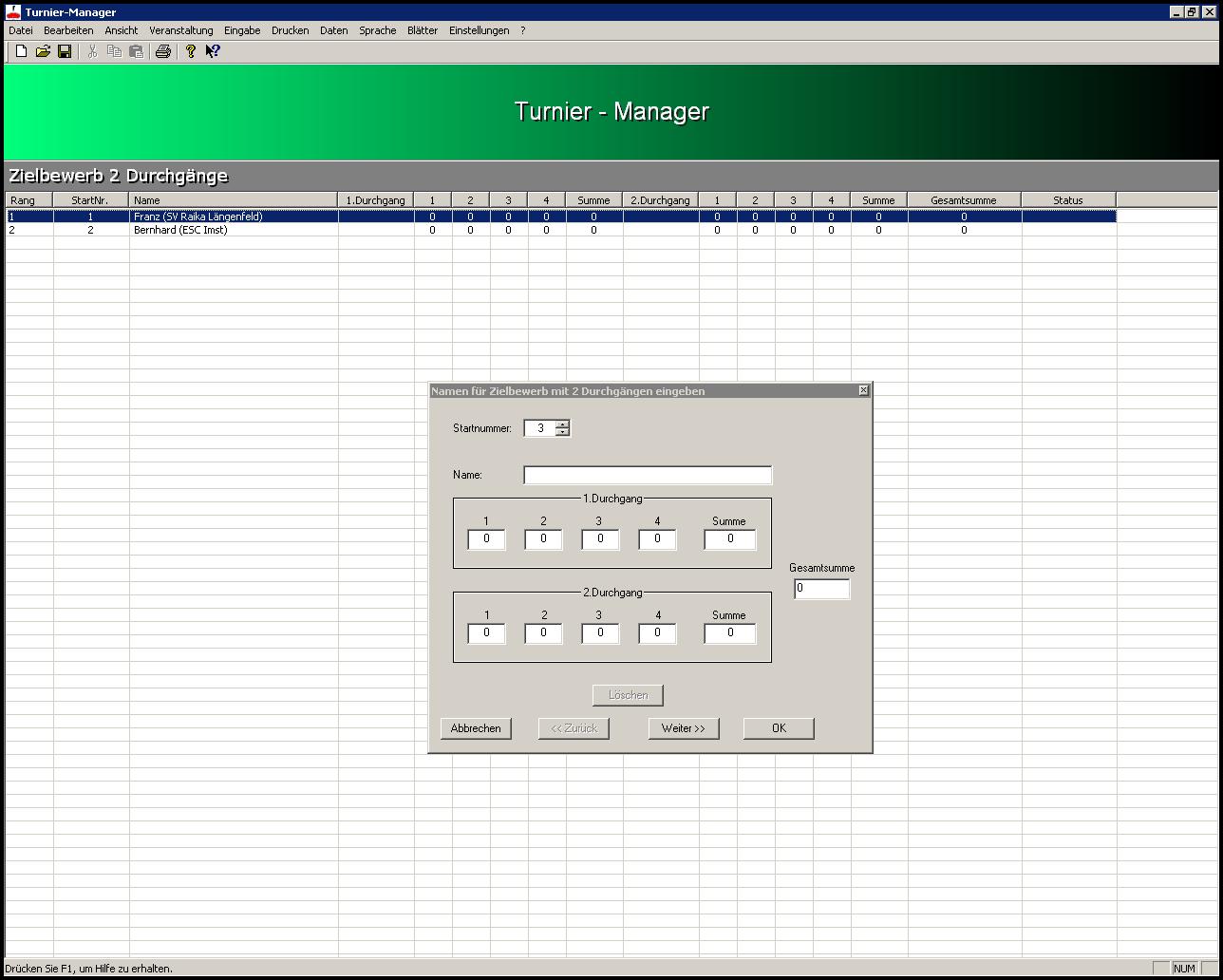Click the Summe field of 2.Durchgang

point(730,633)
